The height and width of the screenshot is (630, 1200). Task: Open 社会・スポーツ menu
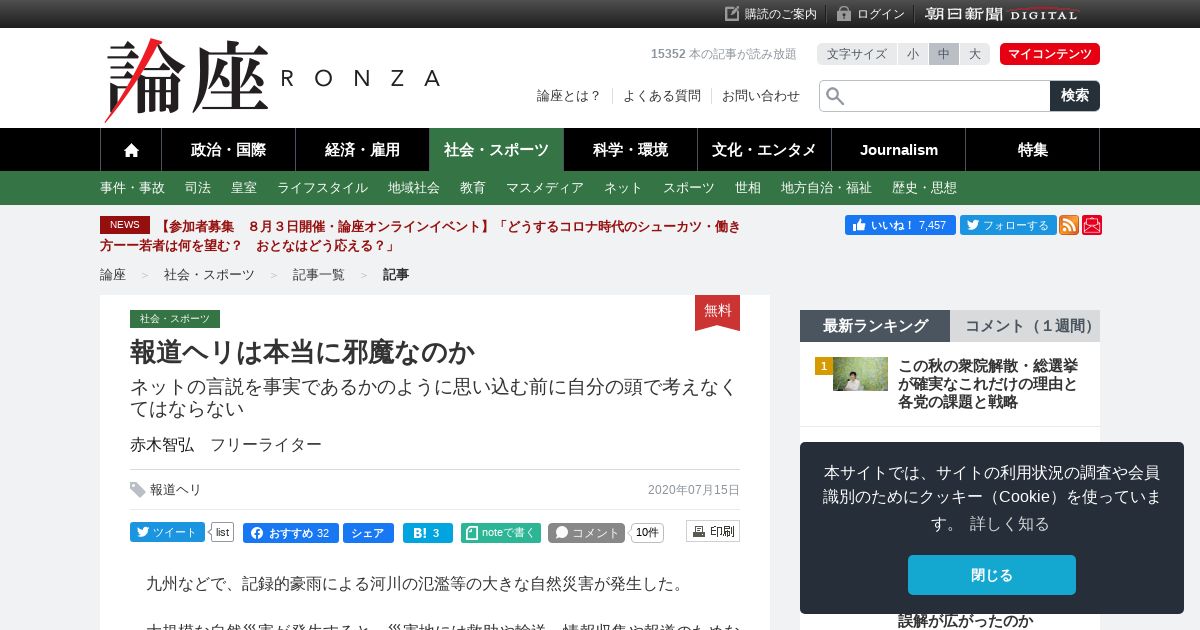click(496, 150)
